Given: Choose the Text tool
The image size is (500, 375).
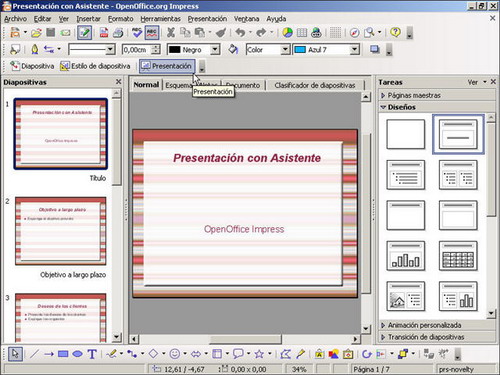Looking at the screenshot, I should point(92,354).
